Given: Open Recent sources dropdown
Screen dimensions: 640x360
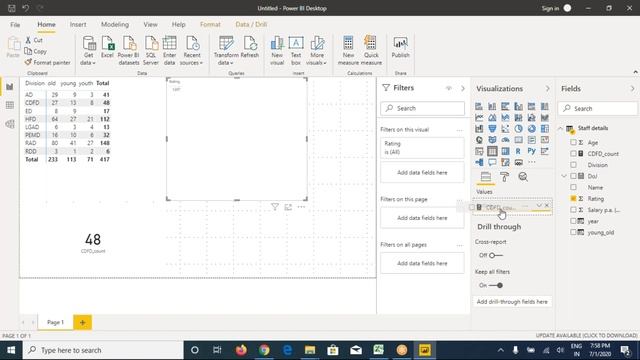Looking at the screenshot, I should [x=191, y=59].
